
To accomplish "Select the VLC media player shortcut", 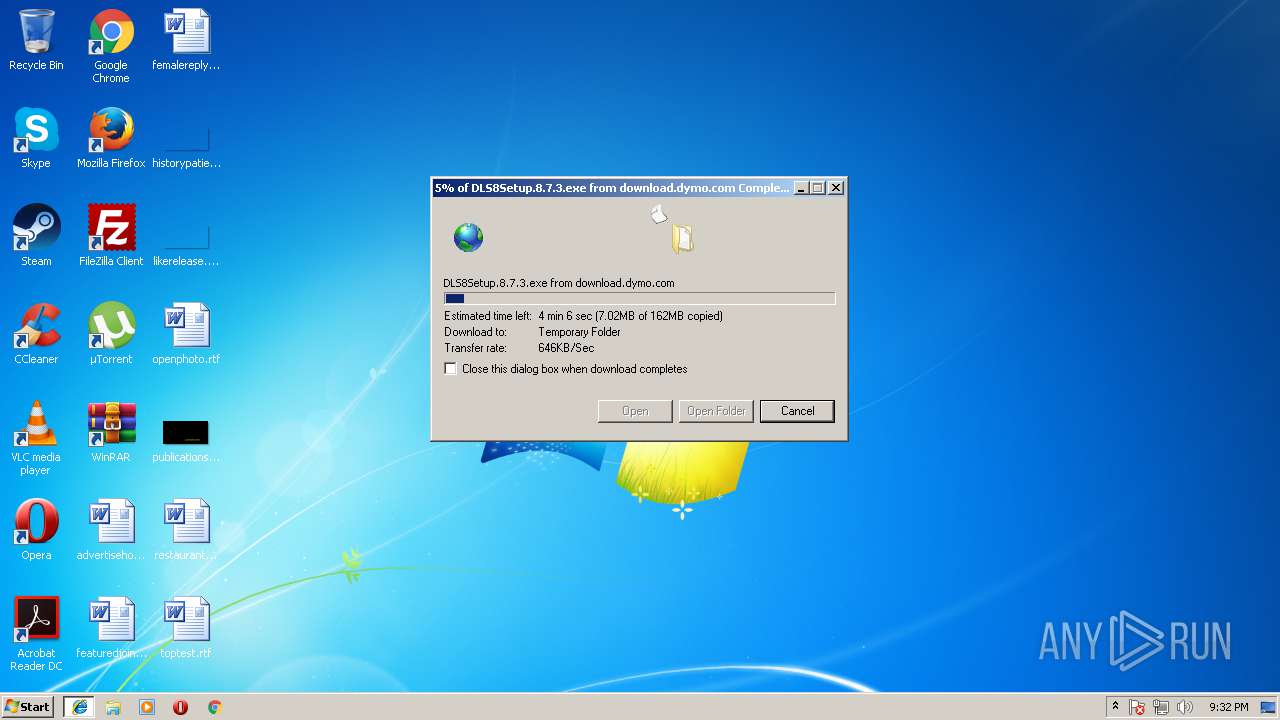I will (36, 438).
